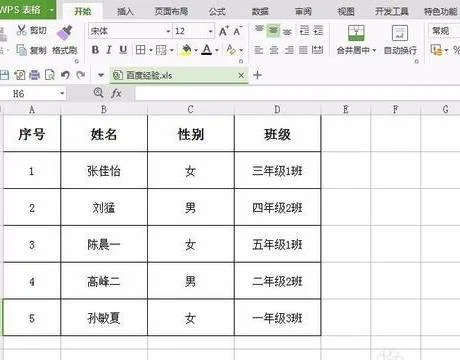Click the Merge and Center (合并居中) icon
This screenshot has height=360, width=460.
(356, 33)
